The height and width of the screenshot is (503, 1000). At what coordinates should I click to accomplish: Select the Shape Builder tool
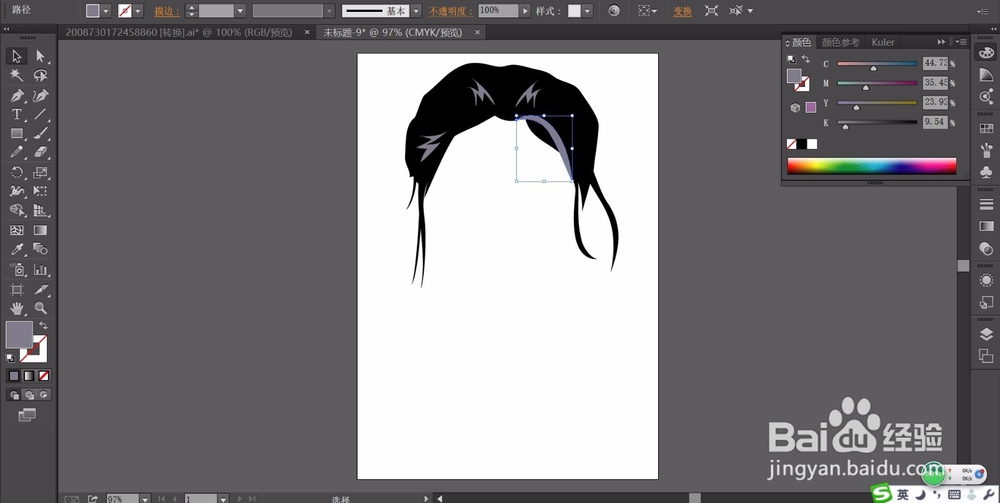click(17, 210)
